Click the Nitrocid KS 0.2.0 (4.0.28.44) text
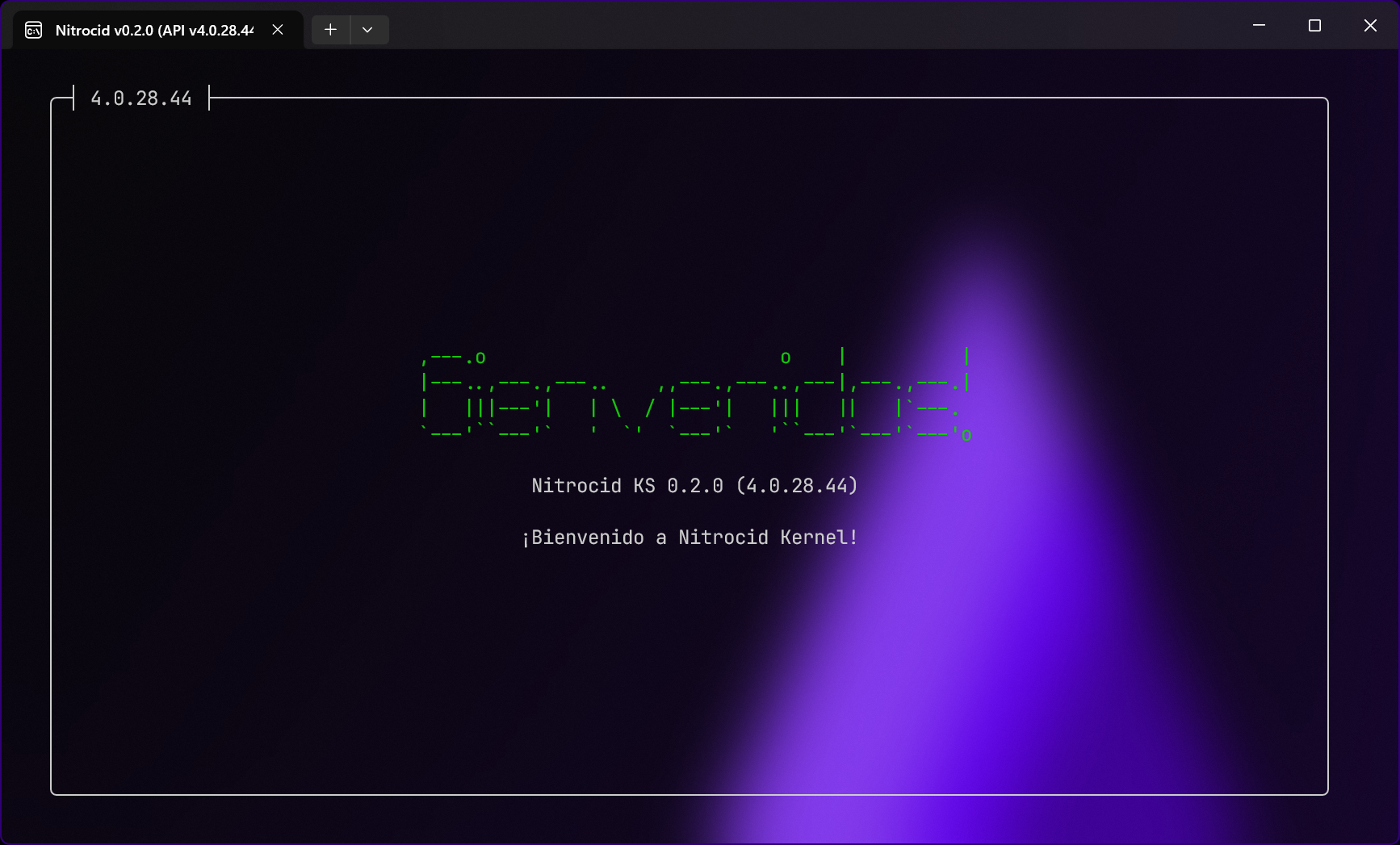 point(694,486)
